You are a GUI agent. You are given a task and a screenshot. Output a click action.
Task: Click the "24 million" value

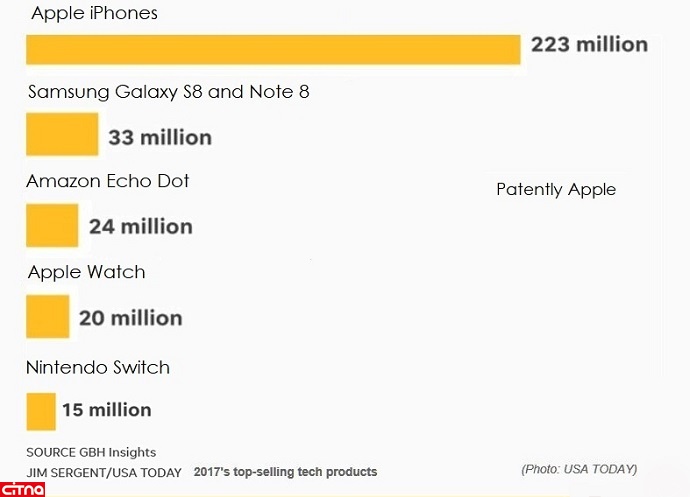(x=140, y=226)
